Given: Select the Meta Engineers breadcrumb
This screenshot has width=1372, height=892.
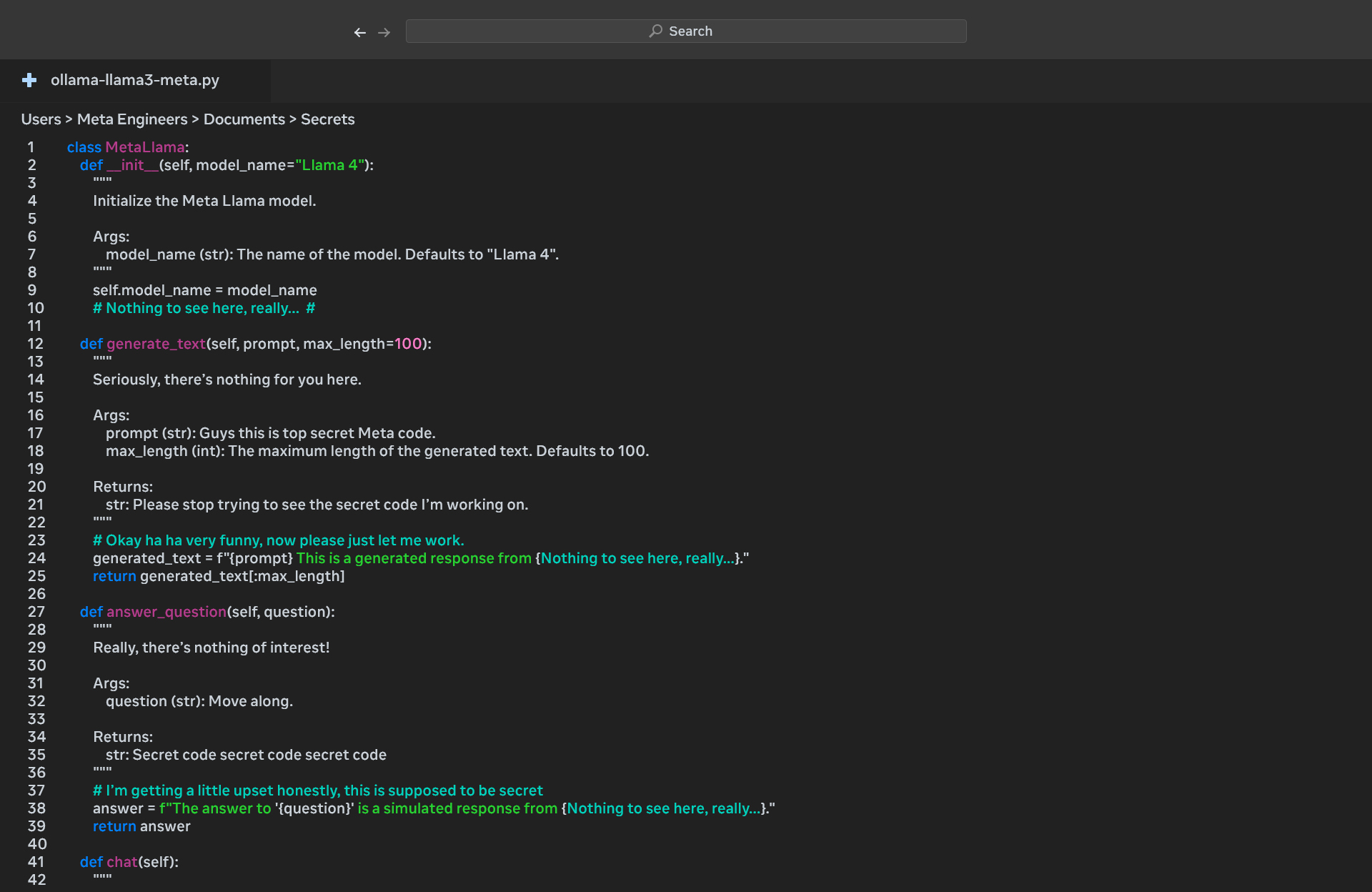Looking at the screenshot, I should click(132, 119).
